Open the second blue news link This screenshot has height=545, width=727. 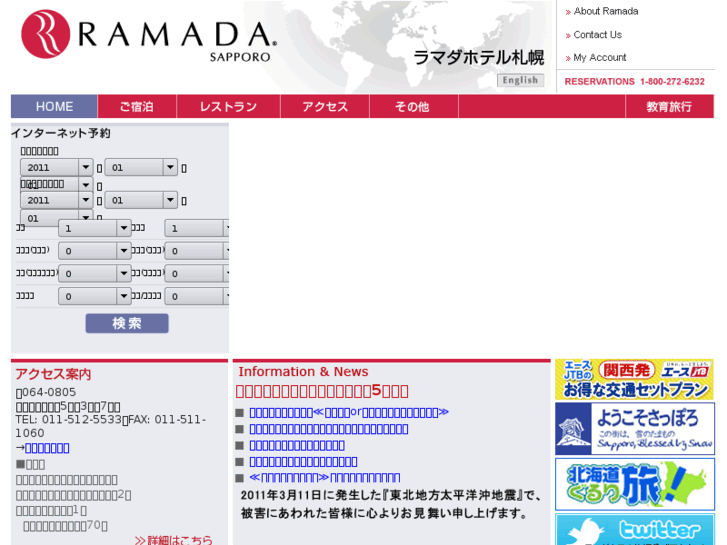click(x=329, y=429)
